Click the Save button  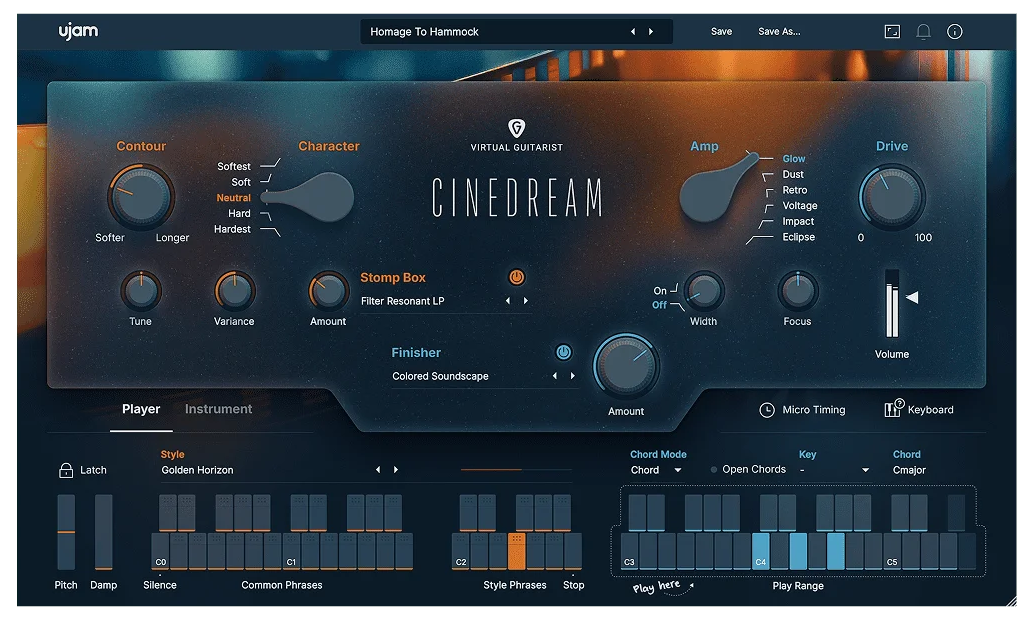point(721,32)
